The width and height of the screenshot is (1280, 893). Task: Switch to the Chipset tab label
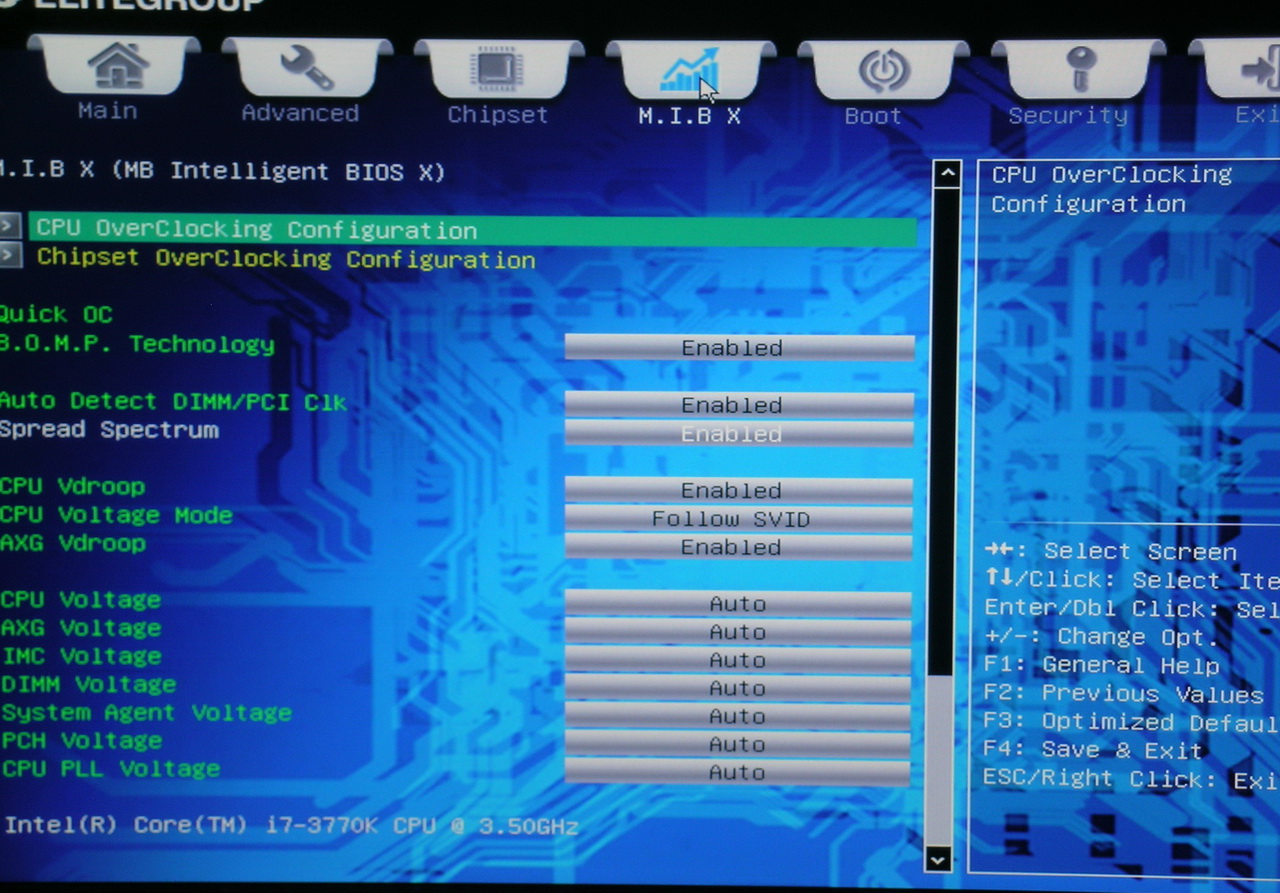point(498,115)
